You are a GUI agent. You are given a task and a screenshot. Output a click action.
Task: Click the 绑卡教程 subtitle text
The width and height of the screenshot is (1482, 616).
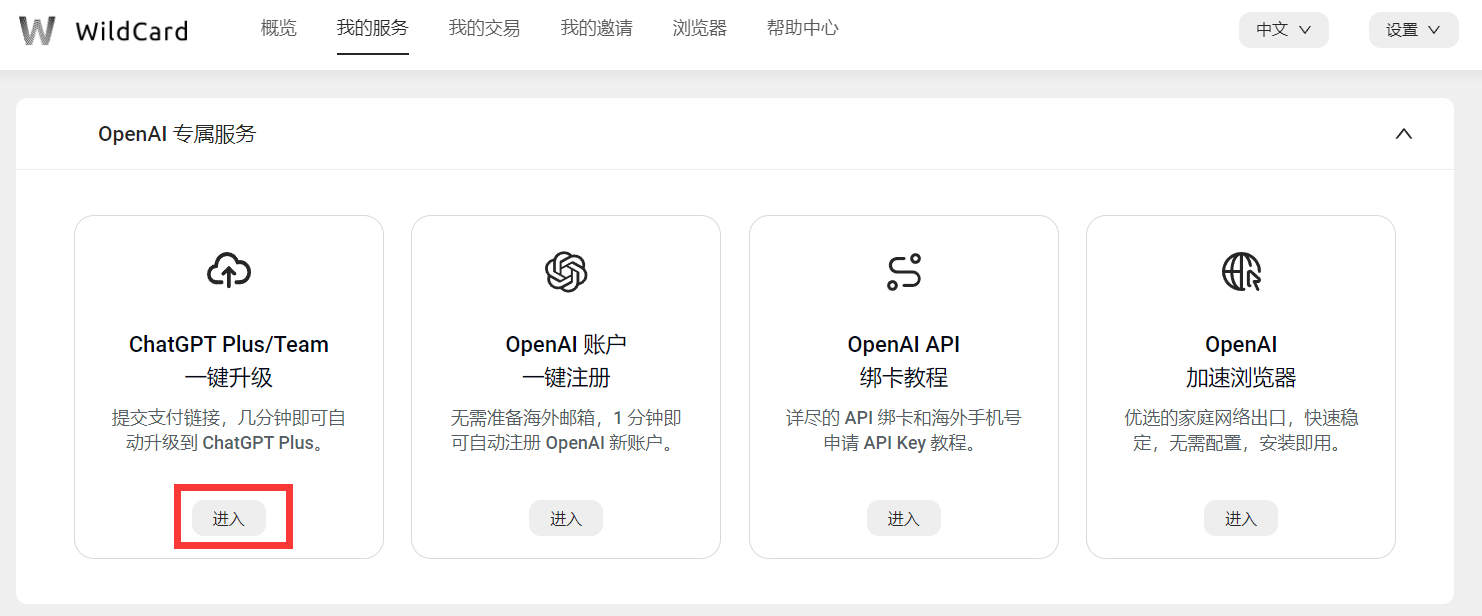904,378
